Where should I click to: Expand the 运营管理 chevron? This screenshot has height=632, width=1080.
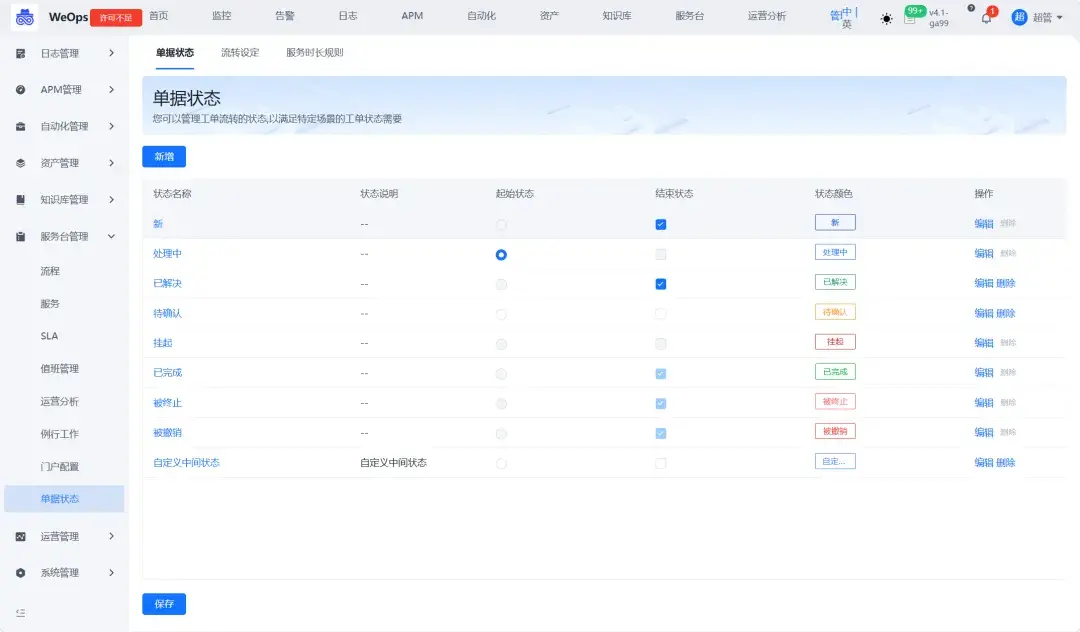click(x=112, y=536)
